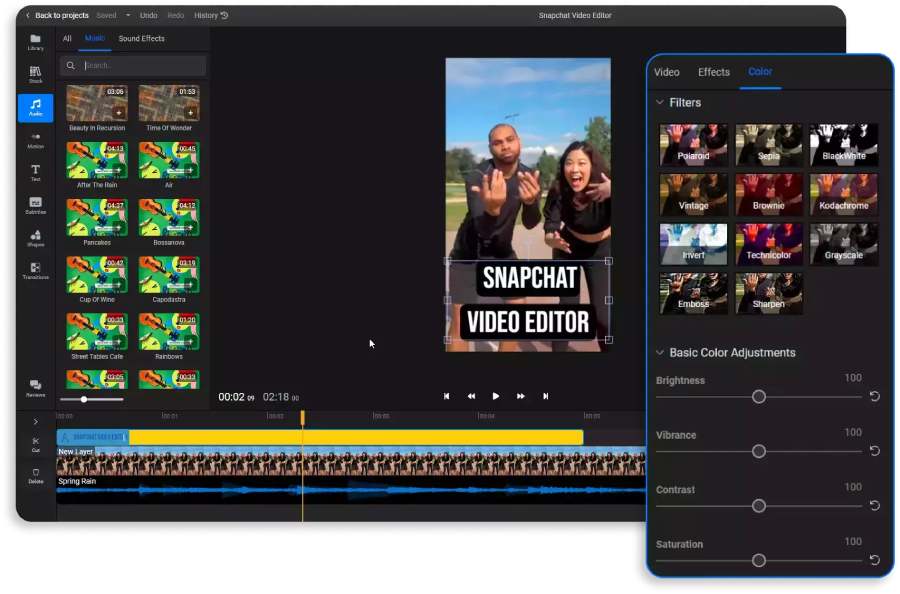Apply the Sharpen filter
Screen dimensions: 900x594
pos(769,293)
